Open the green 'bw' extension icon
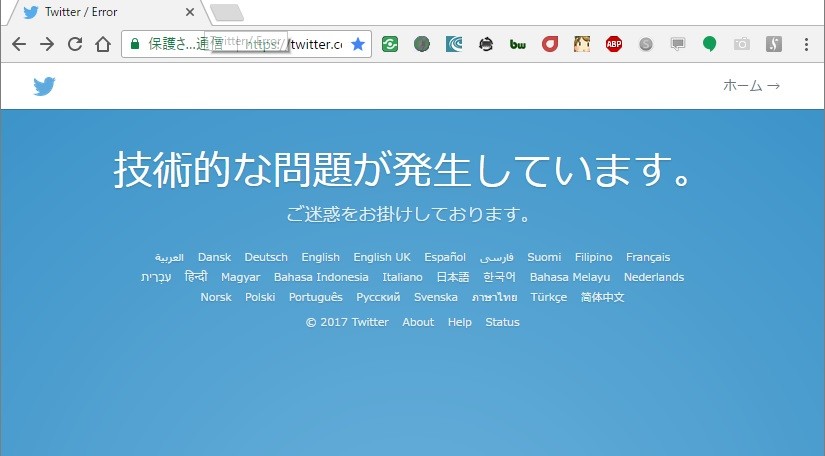Screen dimensions: 825x456 (518, 44)
